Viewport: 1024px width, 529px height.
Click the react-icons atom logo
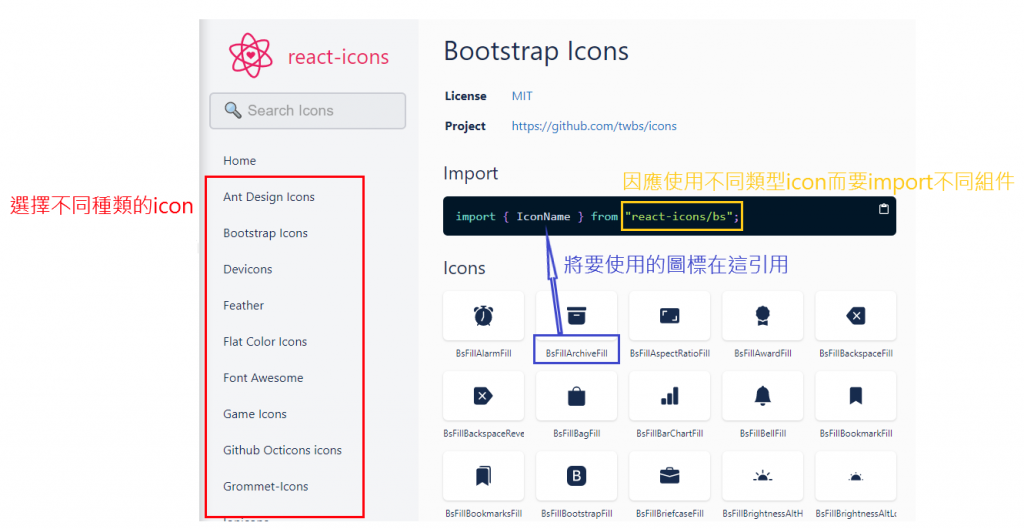click(250, 56)
